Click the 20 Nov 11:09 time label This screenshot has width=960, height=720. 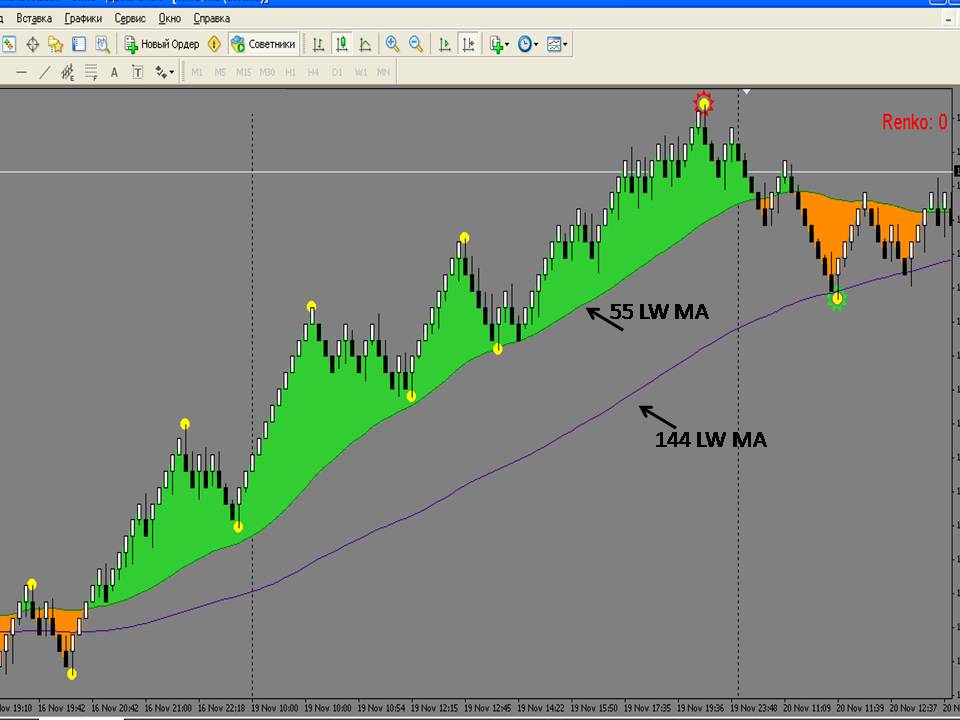pyautogui.click(x=808, y=708)
